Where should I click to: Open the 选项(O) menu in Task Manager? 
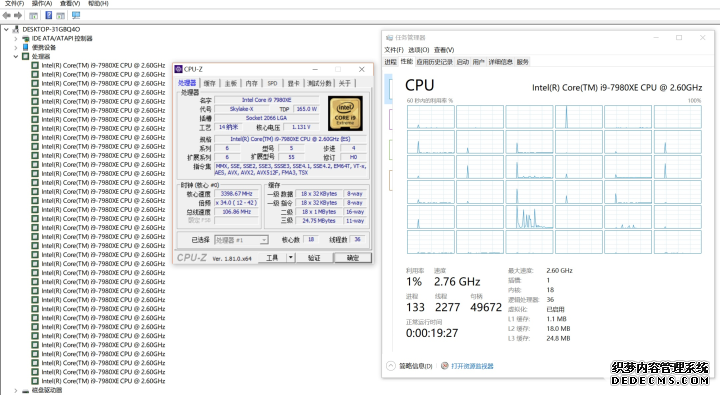click(x=418, y=50)
